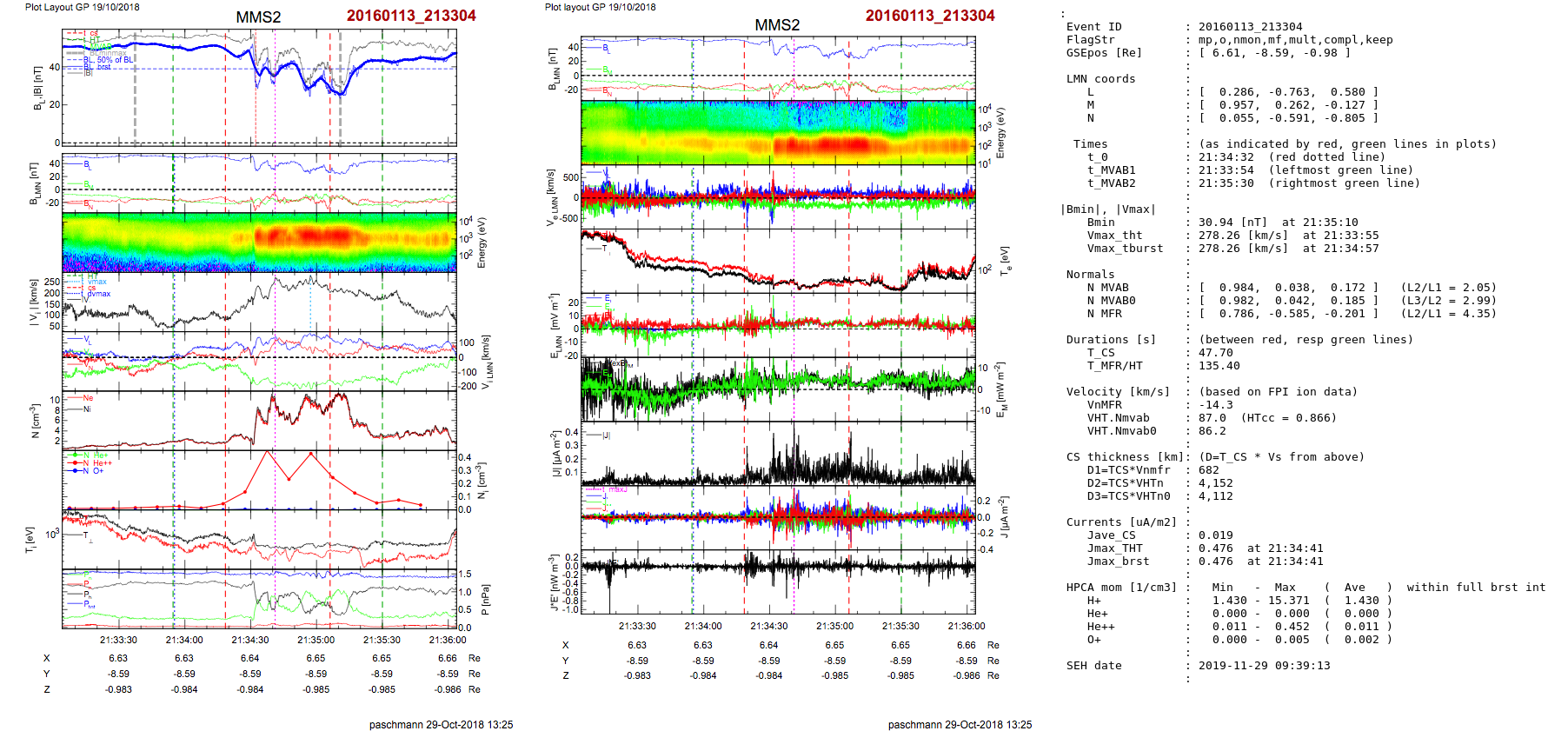Viewport: 1568px width, 731px height.
Task: Click the He++ maximum value "0.452"
Action: pos(1292,627)
